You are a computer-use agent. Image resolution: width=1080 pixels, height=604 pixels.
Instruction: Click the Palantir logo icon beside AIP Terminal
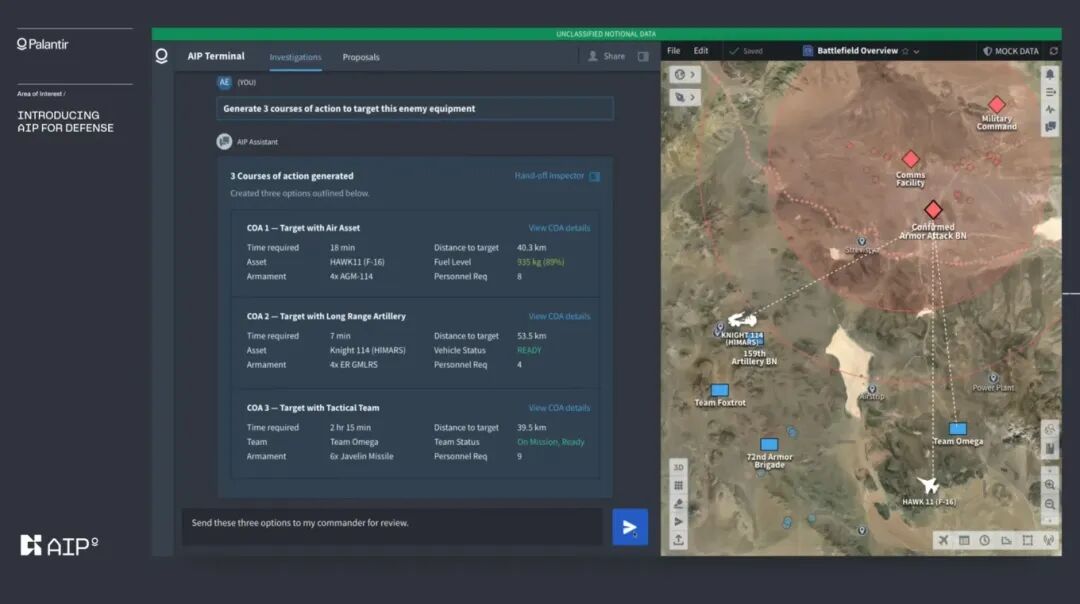[x=161, y=56]
